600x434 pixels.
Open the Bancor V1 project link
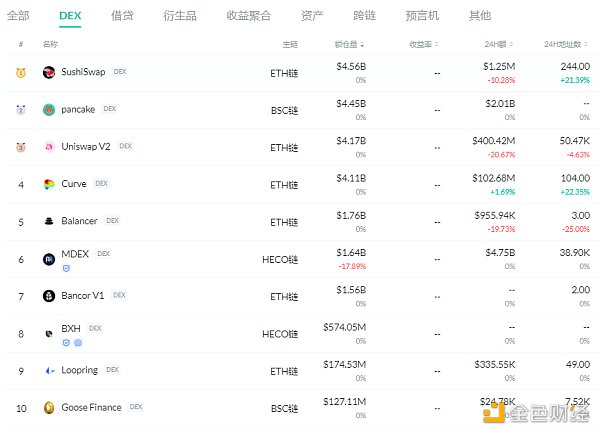(83, 295)
